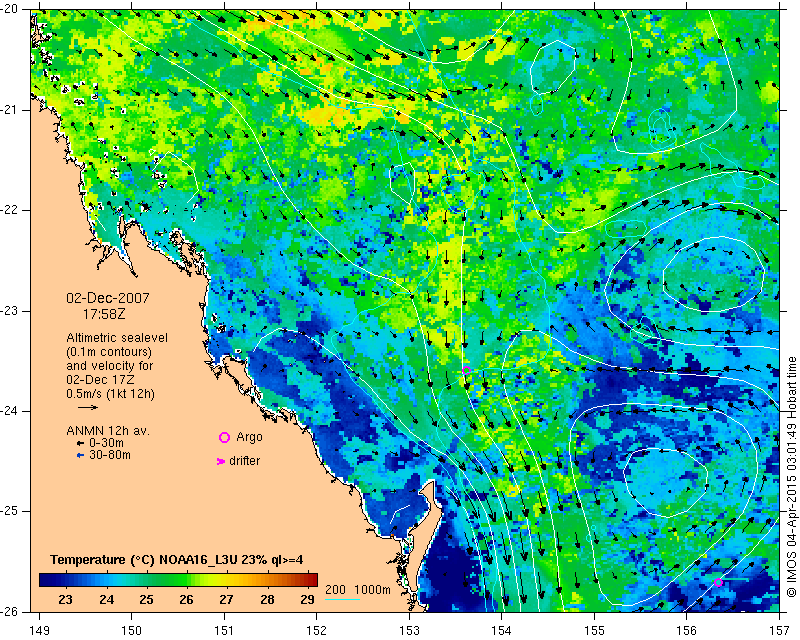Click the '152' longitude axis label
Viewport: 800px width, 640px height.
(x=316, y=631)
